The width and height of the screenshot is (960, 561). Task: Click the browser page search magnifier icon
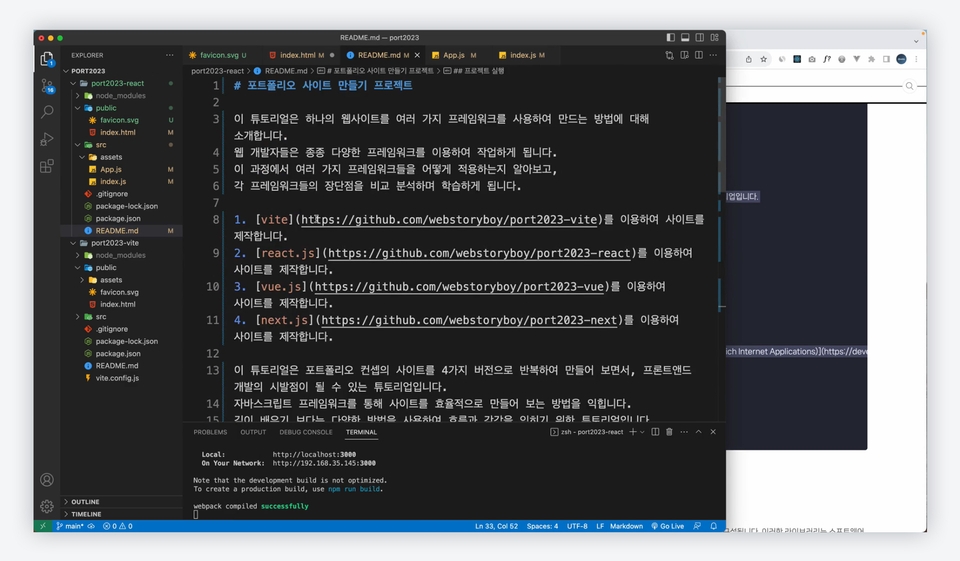[909, 86]
